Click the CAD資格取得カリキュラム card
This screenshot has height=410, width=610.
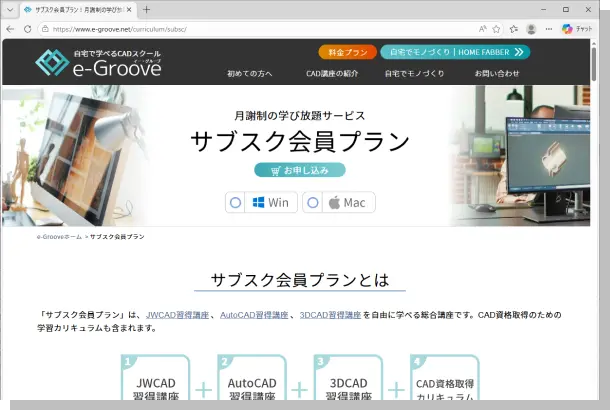(445, 377)
